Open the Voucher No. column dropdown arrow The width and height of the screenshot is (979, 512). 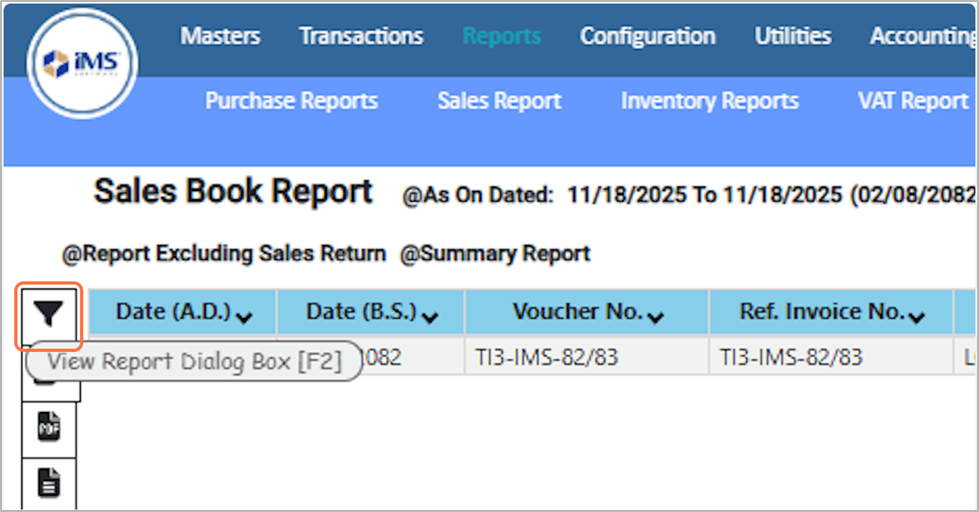coord(655,316)
